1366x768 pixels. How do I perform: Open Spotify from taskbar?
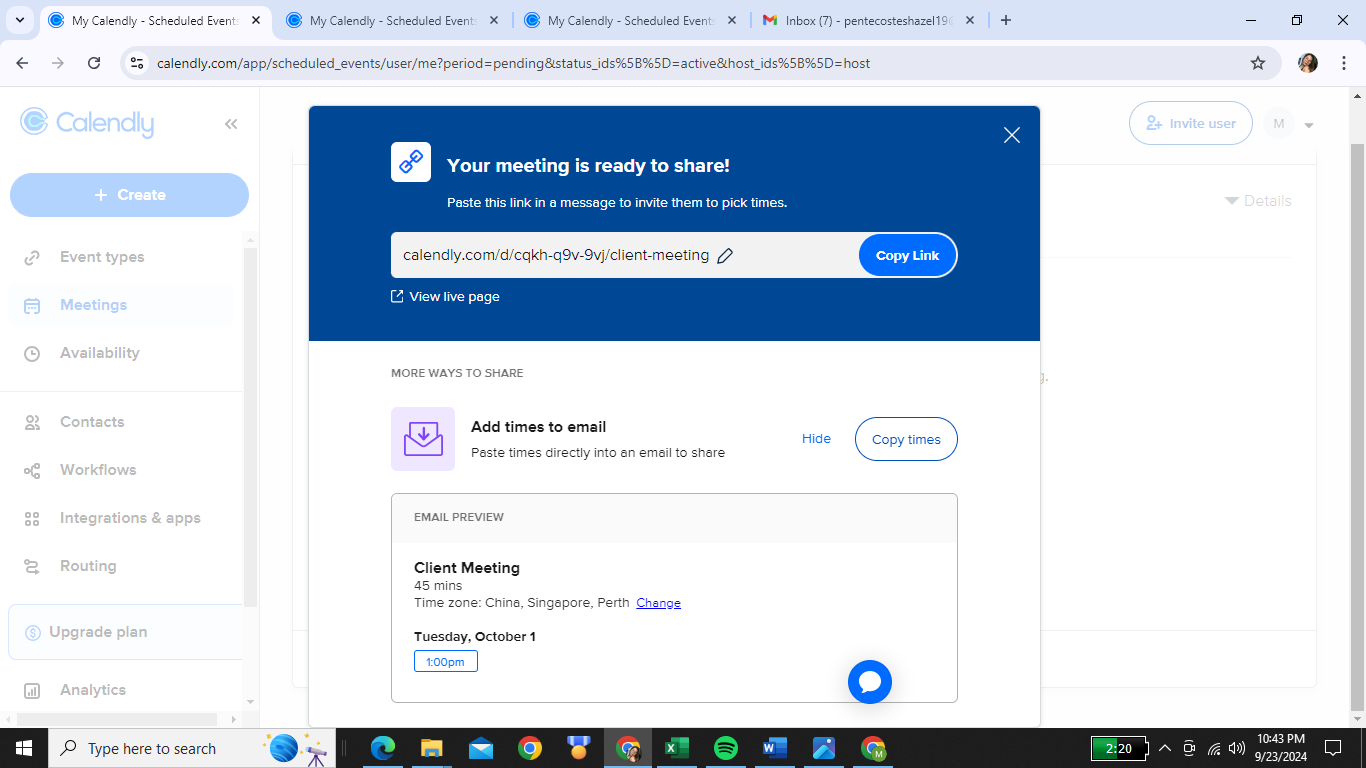pyautogui.click(x=726, y=748)
